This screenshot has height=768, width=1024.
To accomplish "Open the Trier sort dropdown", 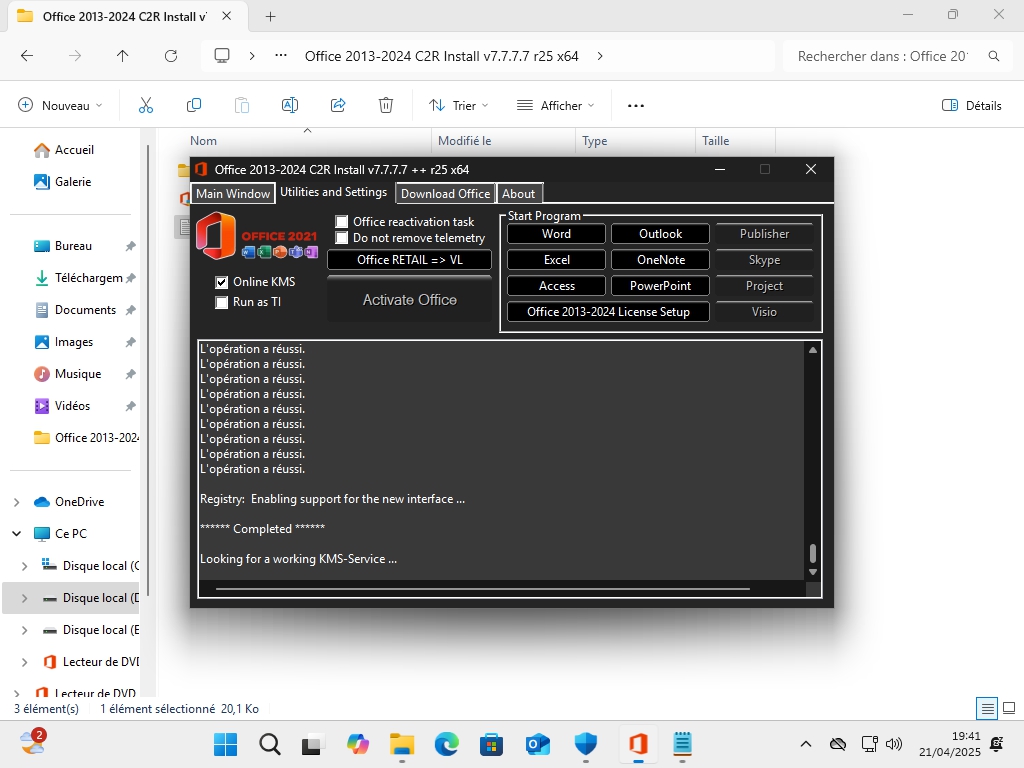I will click(x=458, y=105).
